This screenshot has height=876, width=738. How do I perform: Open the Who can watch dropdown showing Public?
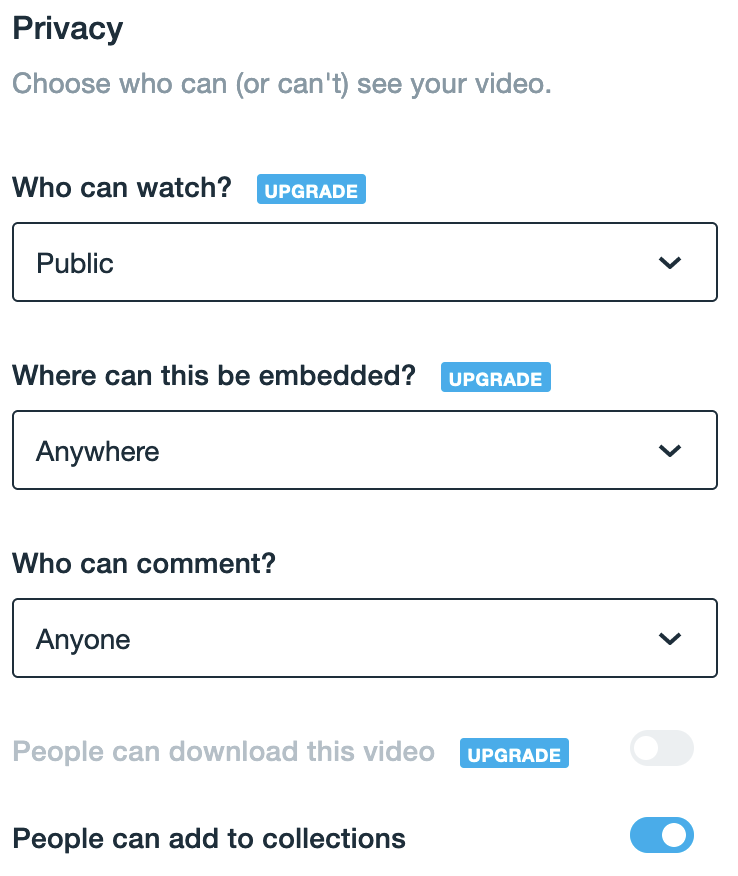364,263
